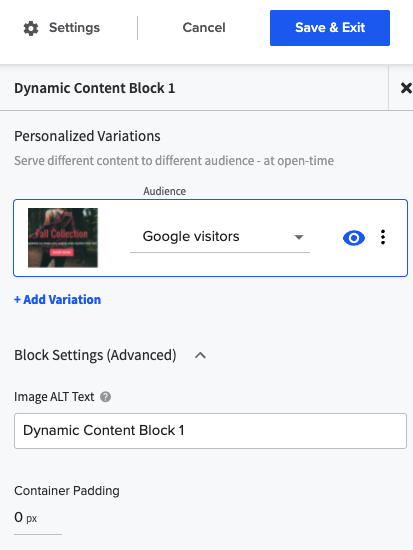Click the Block Settings (Advanced) heading
This screenshot has height=550, width=413.
(95, 355)
